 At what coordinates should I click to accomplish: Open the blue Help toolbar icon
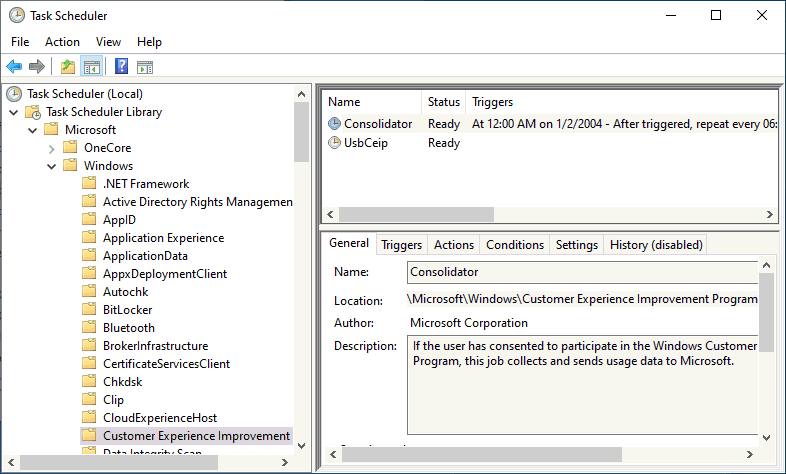(121, 66)
